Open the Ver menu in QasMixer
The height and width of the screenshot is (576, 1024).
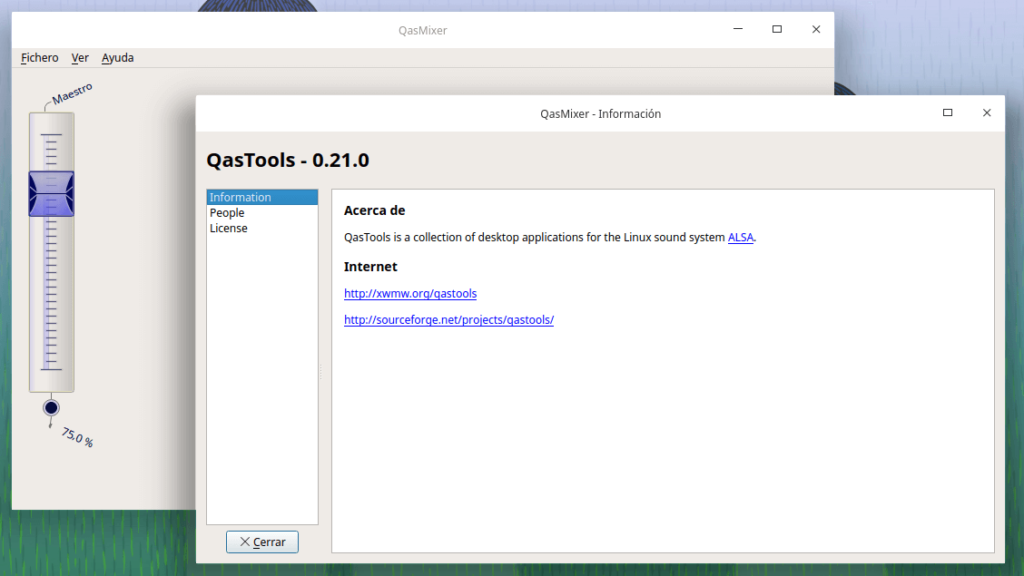pyautogui.click(x=80, y=57)
